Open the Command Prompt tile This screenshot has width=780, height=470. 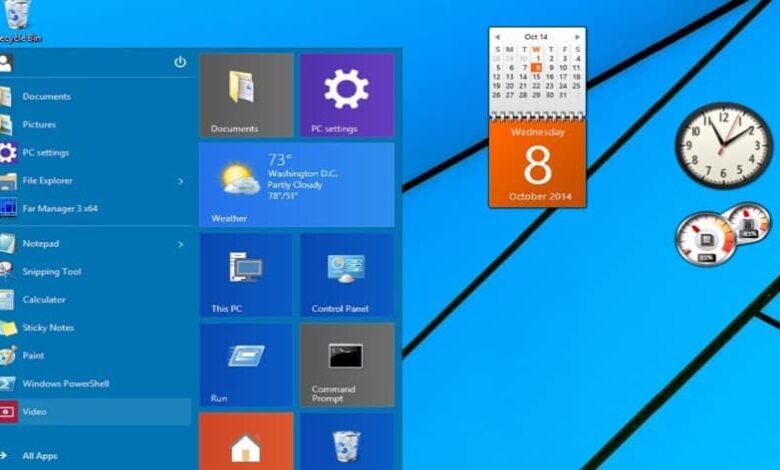tap(347, 365)
